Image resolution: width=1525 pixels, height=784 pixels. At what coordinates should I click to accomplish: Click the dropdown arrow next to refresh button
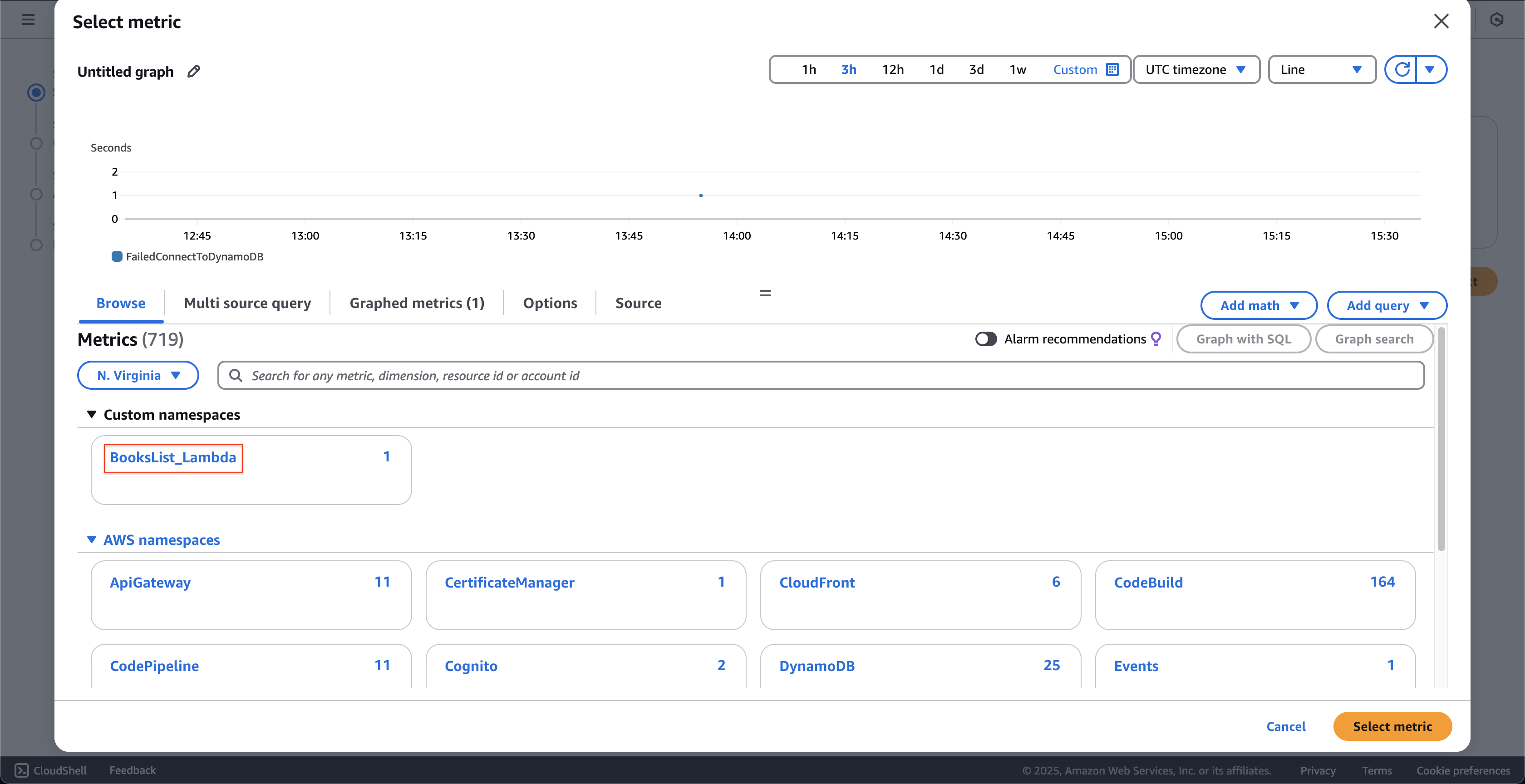pos(1432,69)
